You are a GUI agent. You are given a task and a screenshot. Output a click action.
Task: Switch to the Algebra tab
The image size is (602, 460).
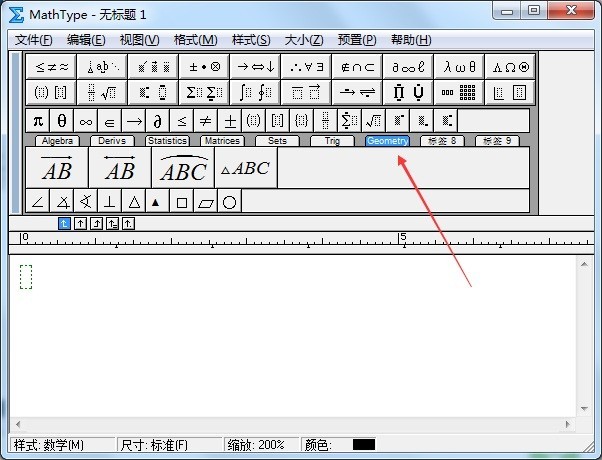coord(59,141)
